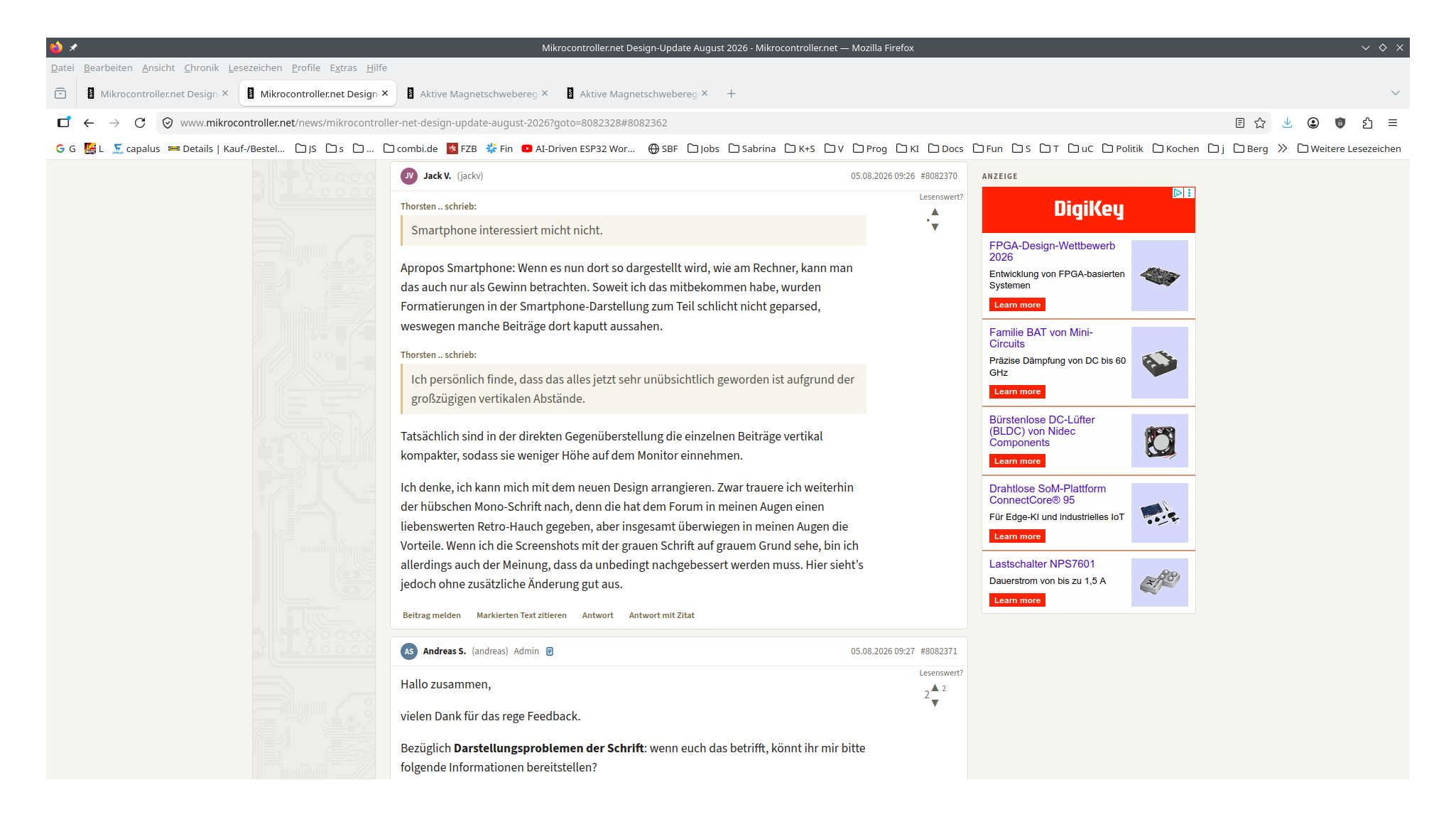The image size is (1456, 834).
Task: Open the Drahtlose SoM-Plattform ConnectCore ad link
Action: [x=1048, y=494]
